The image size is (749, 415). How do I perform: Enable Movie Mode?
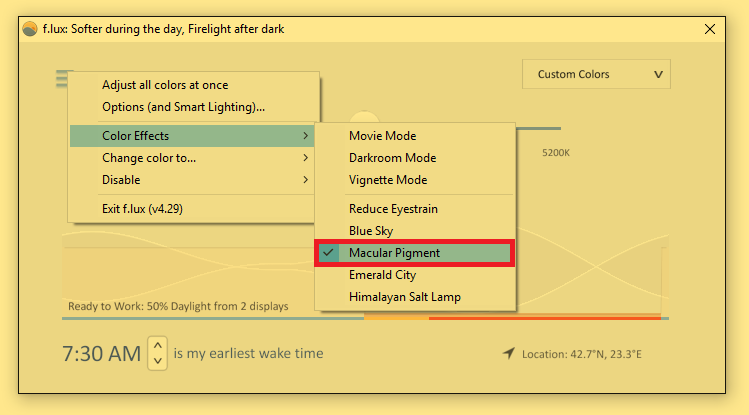coord(415,136)
